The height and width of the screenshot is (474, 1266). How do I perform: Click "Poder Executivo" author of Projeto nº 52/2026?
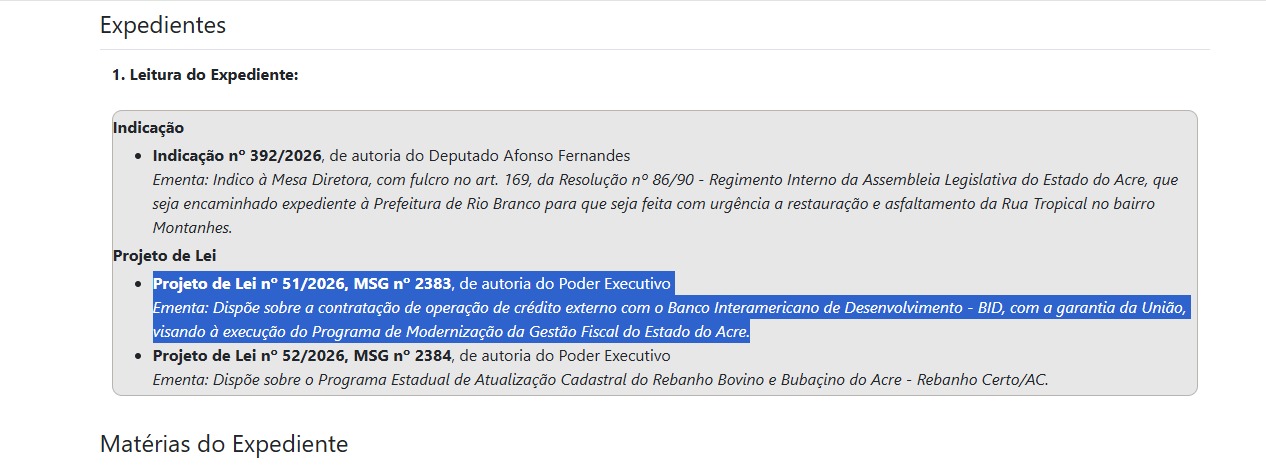pyautogui.click(x=614, y=356)
